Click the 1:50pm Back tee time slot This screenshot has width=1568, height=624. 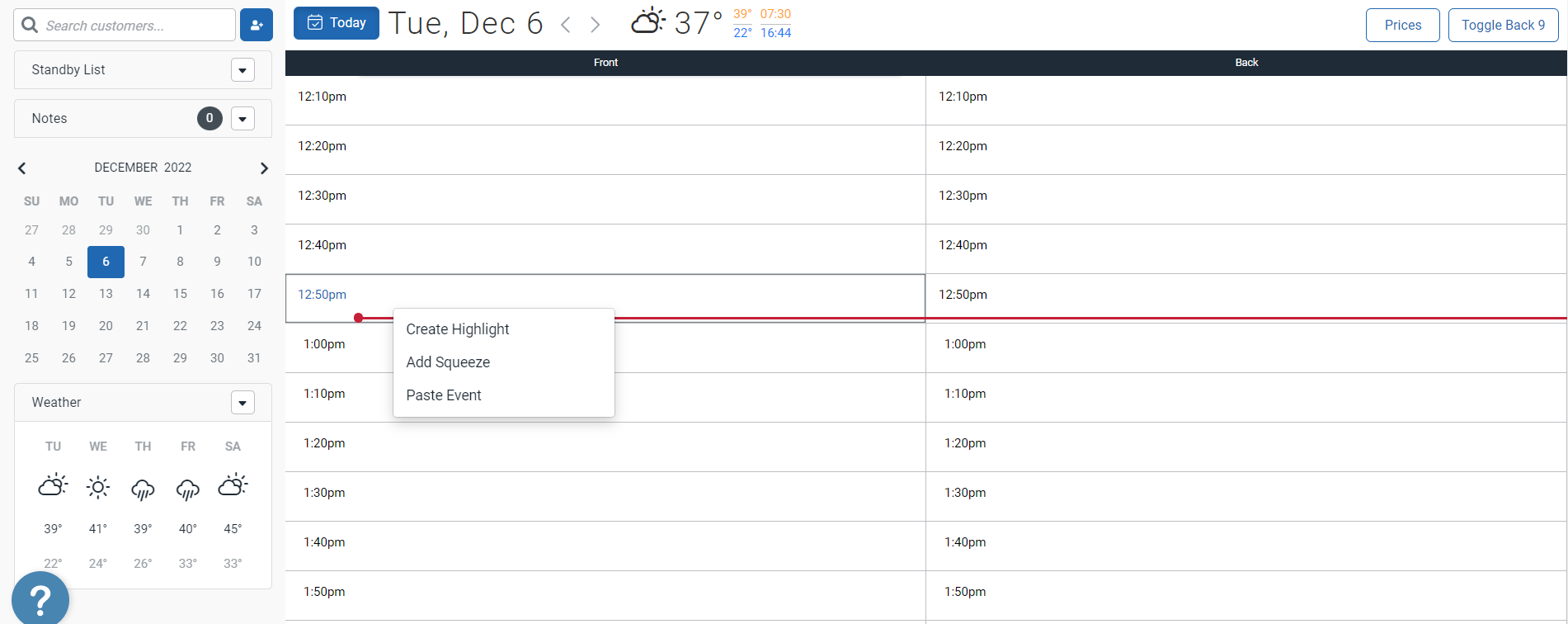tap(1246, 596)
